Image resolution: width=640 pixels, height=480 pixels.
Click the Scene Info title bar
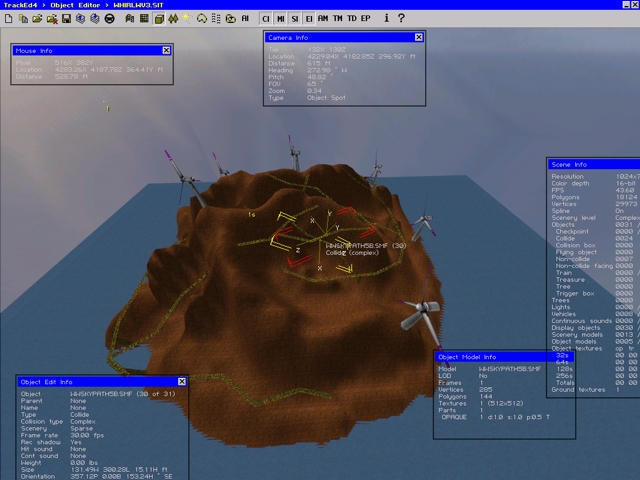(594, 164)
